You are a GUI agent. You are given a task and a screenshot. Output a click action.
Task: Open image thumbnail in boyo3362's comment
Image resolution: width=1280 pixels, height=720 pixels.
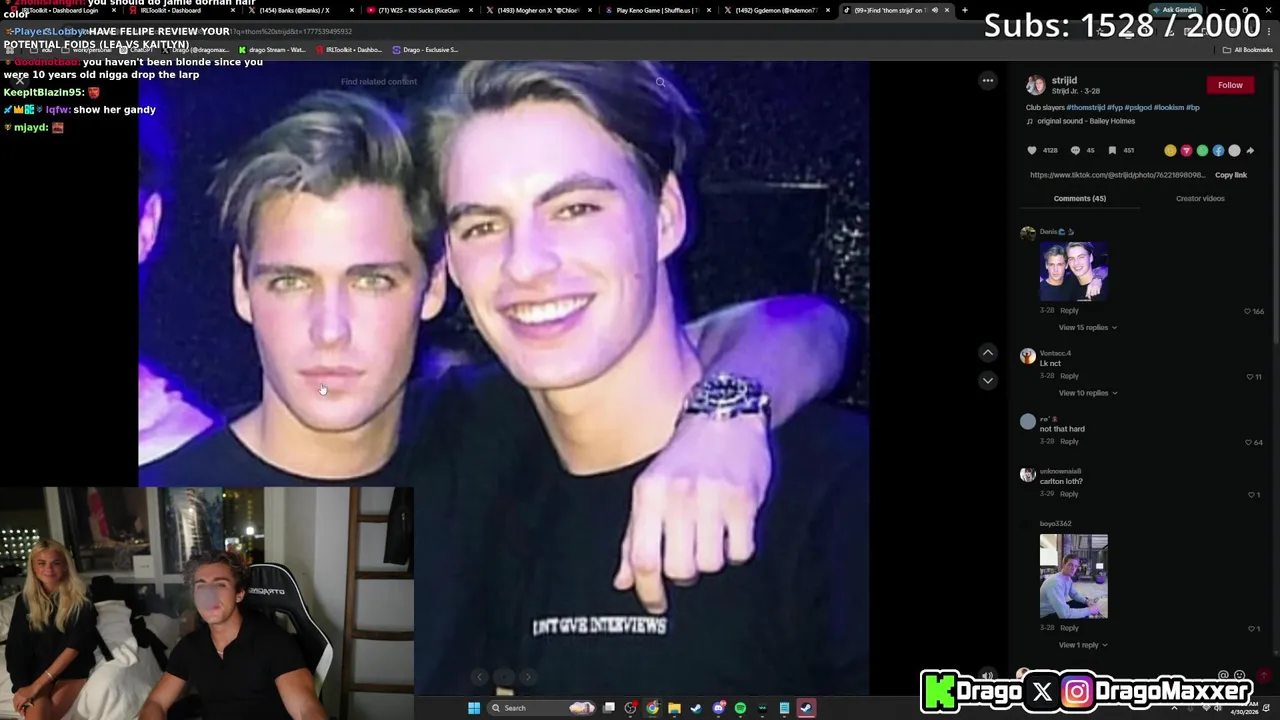1073,576
